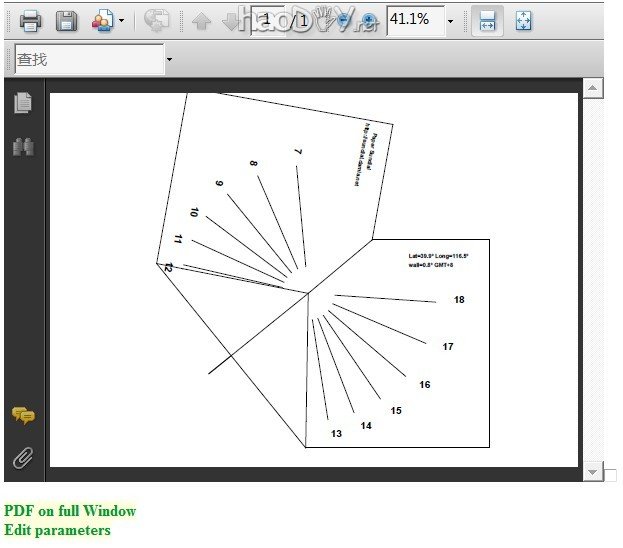Open the zoom percentage dropdown arrow
The image size is (623, 548).
[450, 21]
